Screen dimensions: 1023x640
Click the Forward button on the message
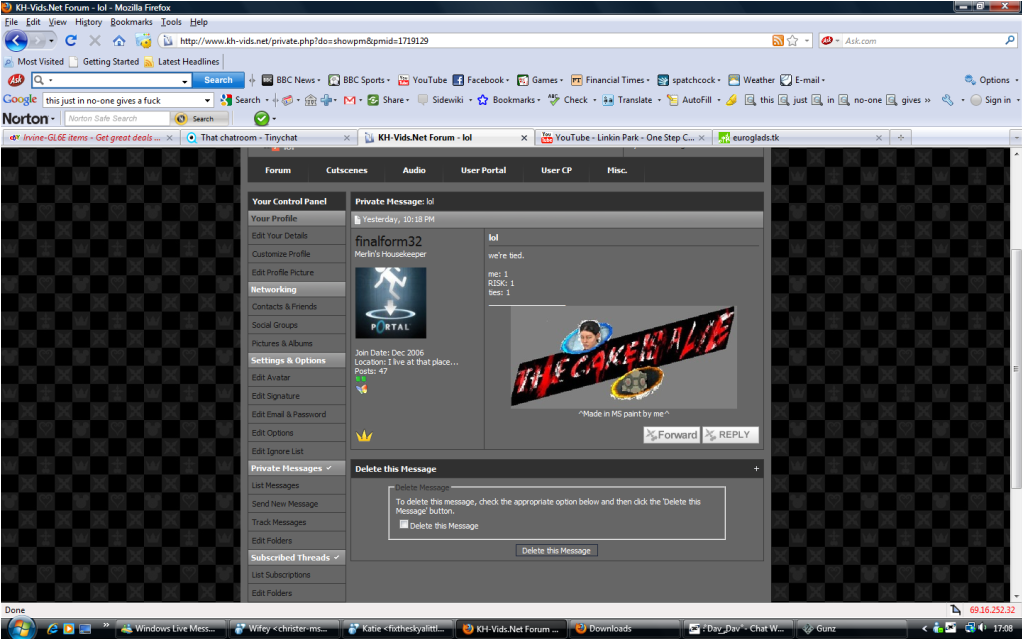click(671, 434)
